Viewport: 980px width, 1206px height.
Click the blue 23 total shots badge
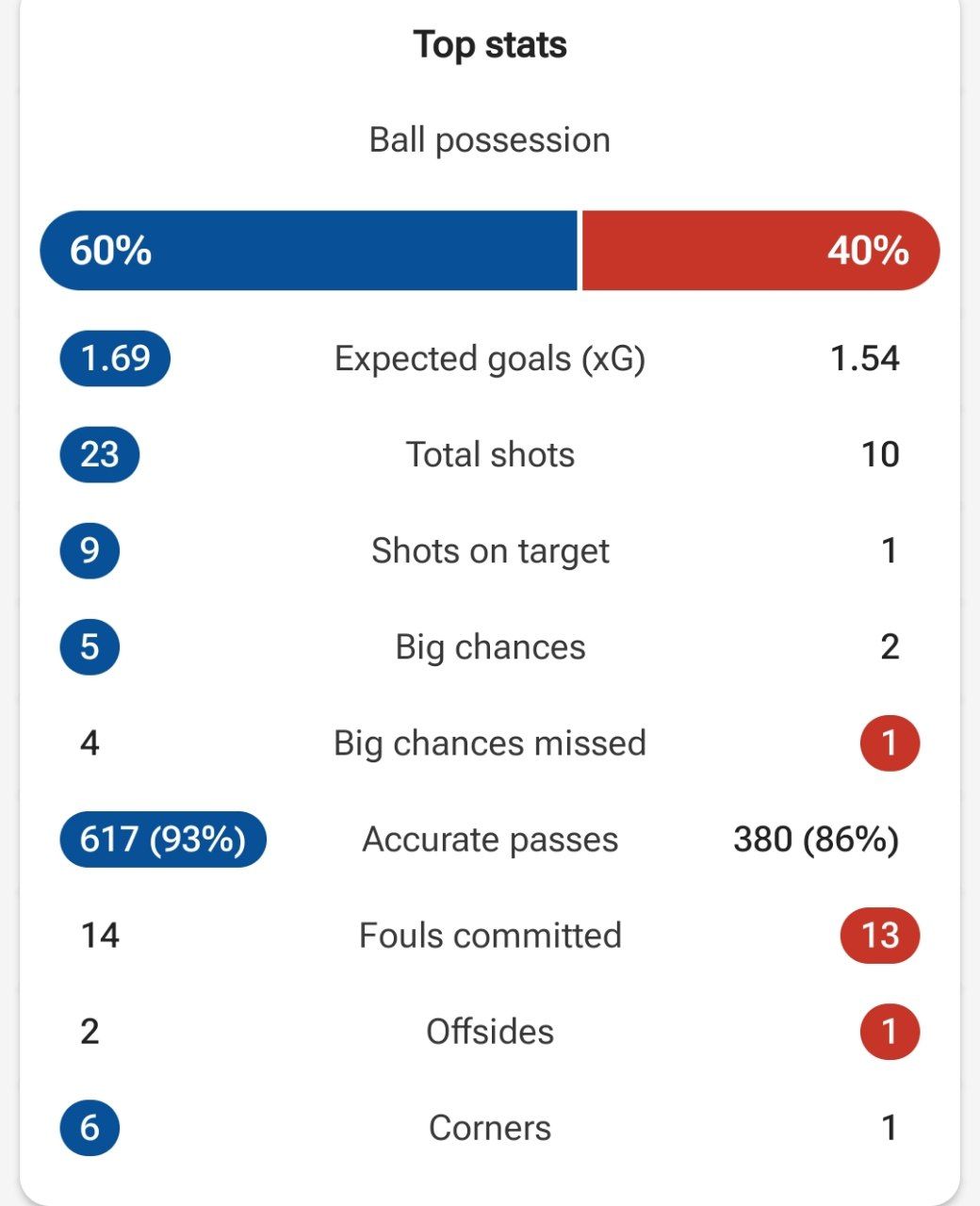coord(99,455)
